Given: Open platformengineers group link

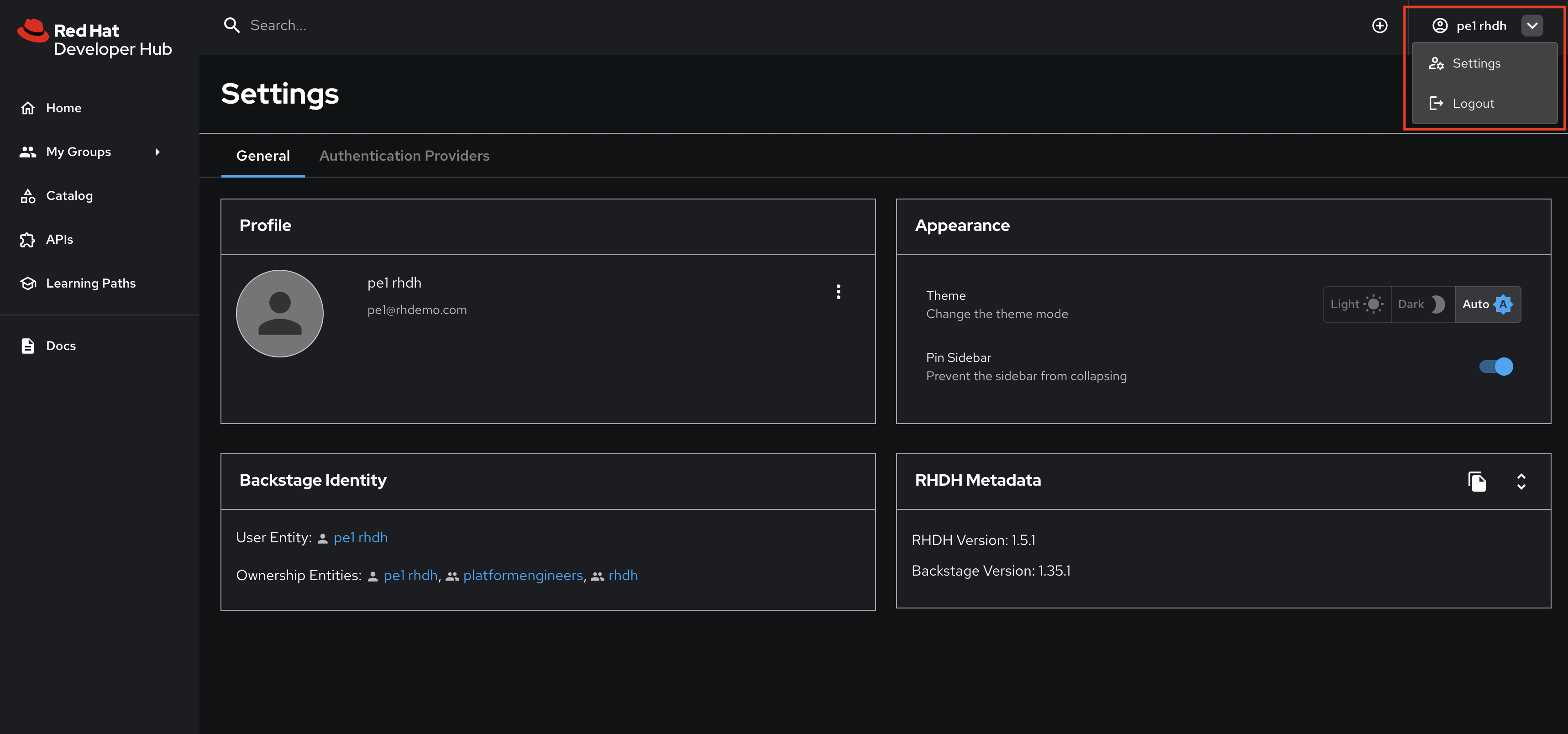Looking at the screenshot, I should click(523, 576).
